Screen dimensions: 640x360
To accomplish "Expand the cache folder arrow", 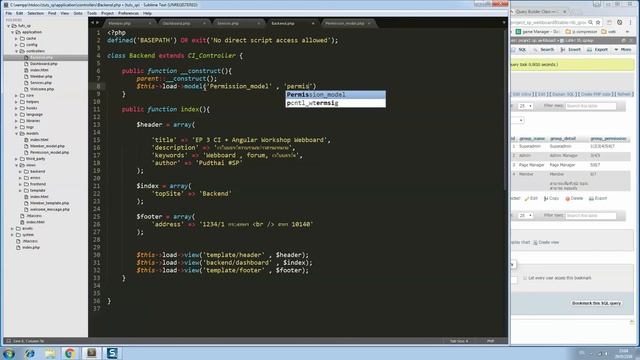I will point(17,38).
